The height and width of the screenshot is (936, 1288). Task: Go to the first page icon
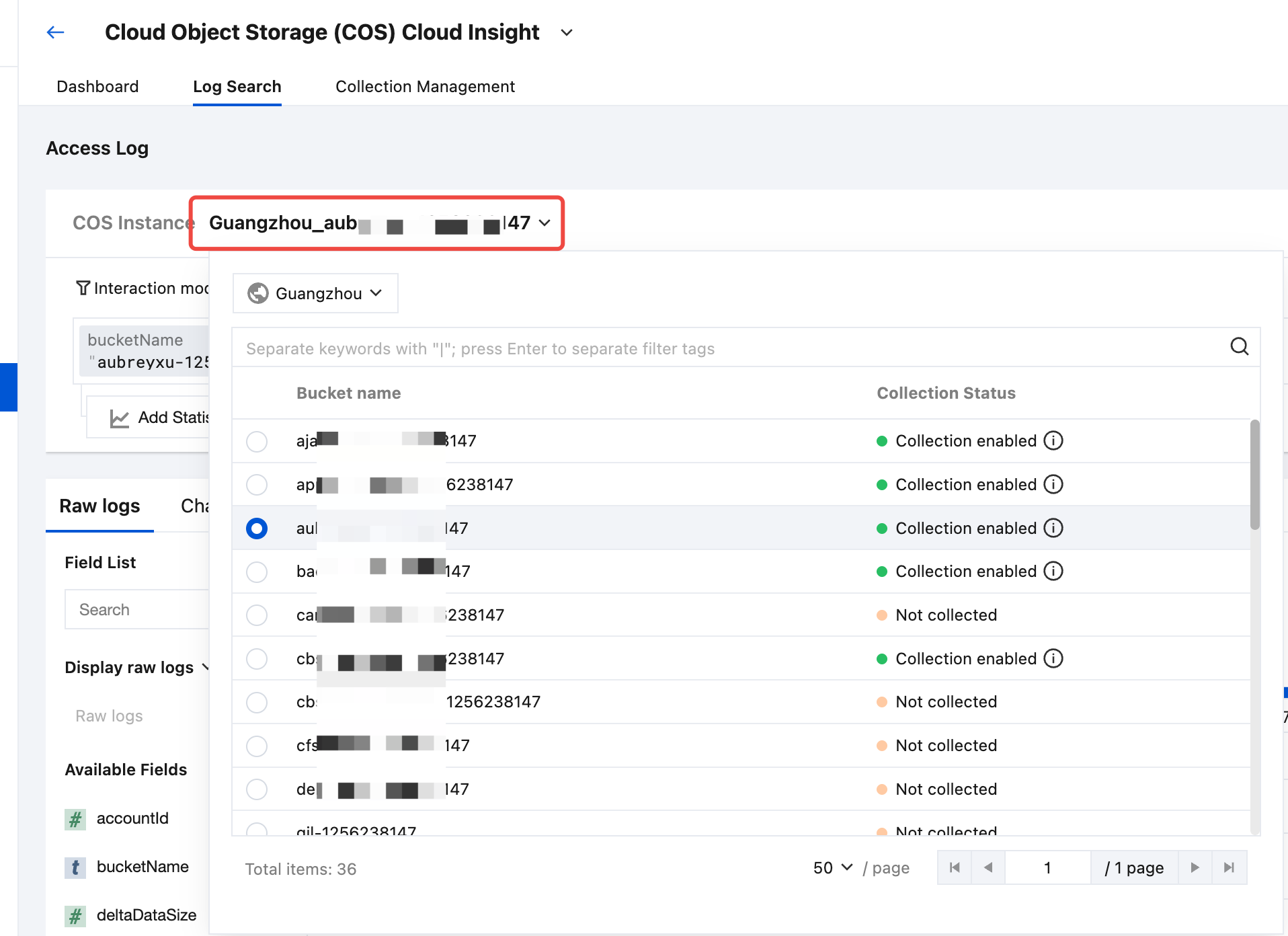coord(955,868)
